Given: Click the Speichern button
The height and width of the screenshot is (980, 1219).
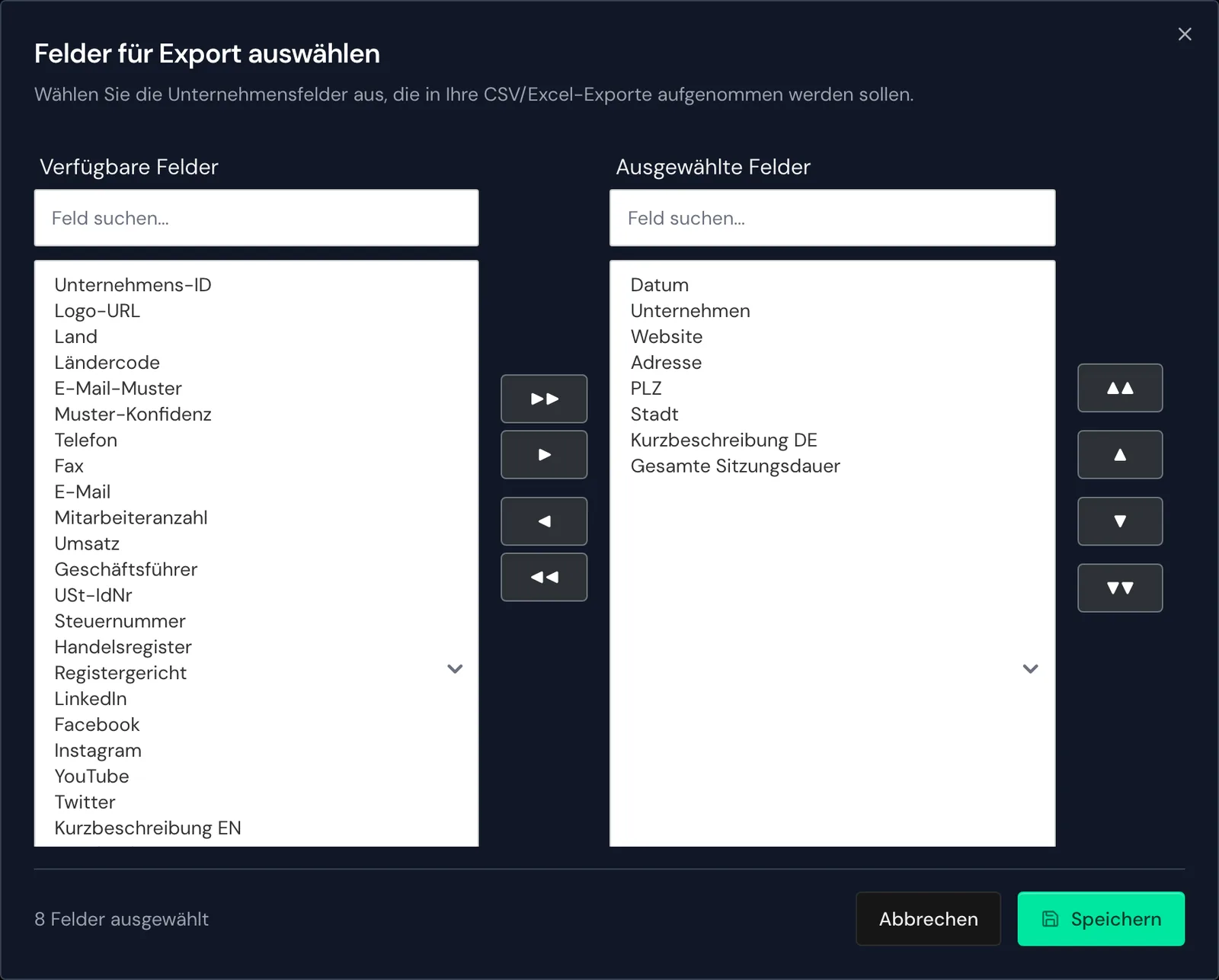Looking at the screenshot, I should [1101, 919].
